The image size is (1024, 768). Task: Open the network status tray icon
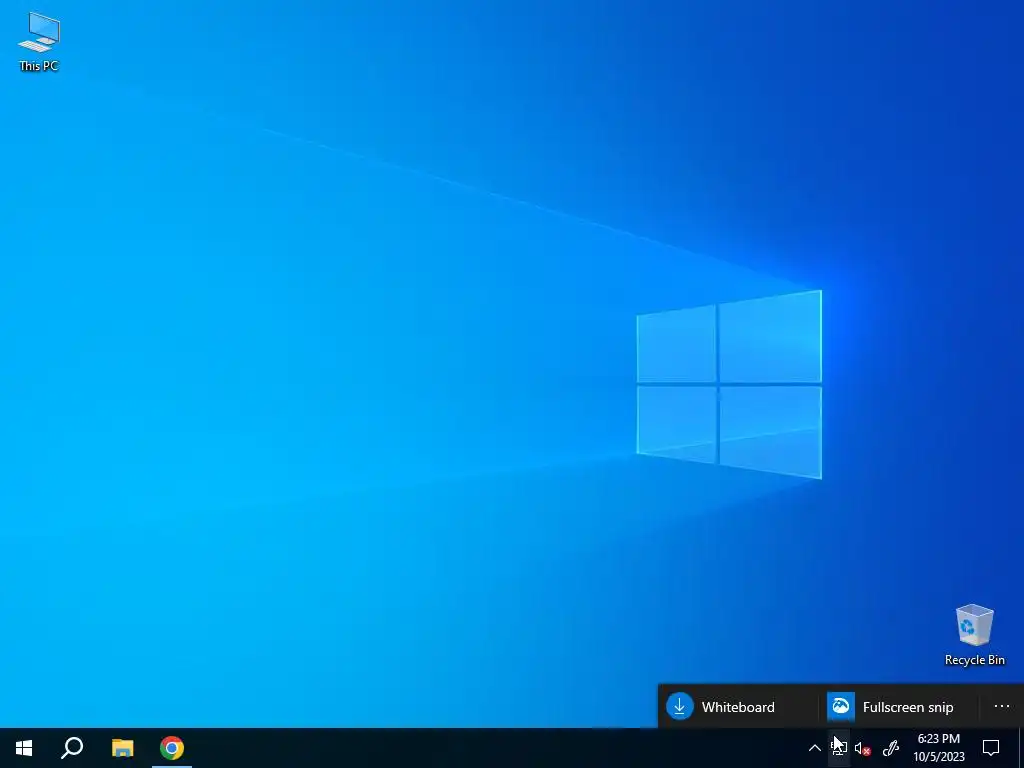(840, 748)
